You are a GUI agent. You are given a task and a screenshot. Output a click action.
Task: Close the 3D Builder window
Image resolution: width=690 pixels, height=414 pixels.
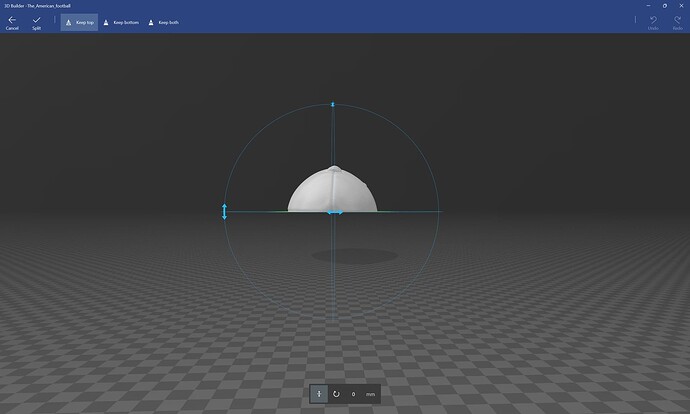pyautogui.click(x=681, y=6)
